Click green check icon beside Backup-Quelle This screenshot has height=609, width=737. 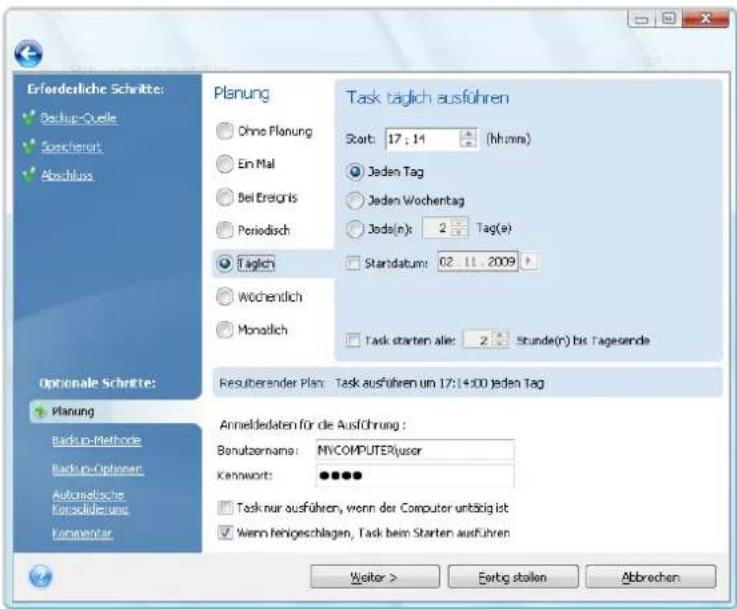[x=29, y=117]
